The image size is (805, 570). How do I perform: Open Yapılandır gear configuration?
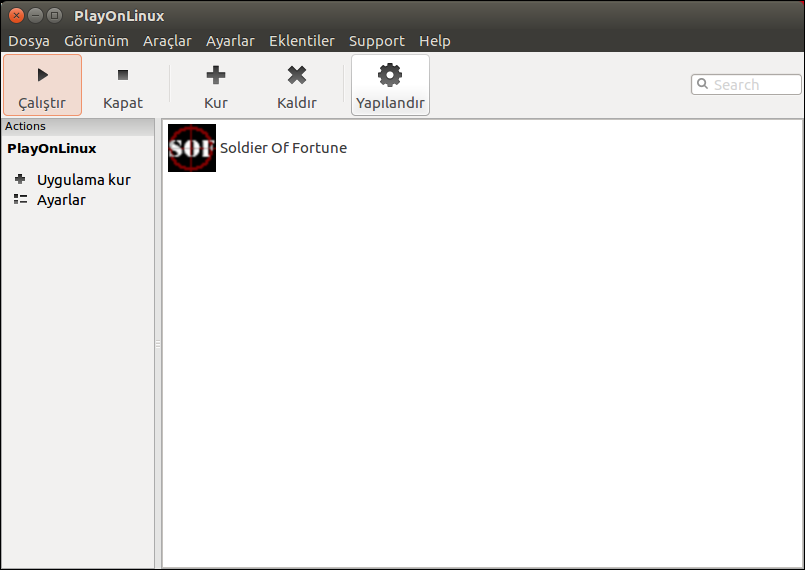[x=390, y=85]
